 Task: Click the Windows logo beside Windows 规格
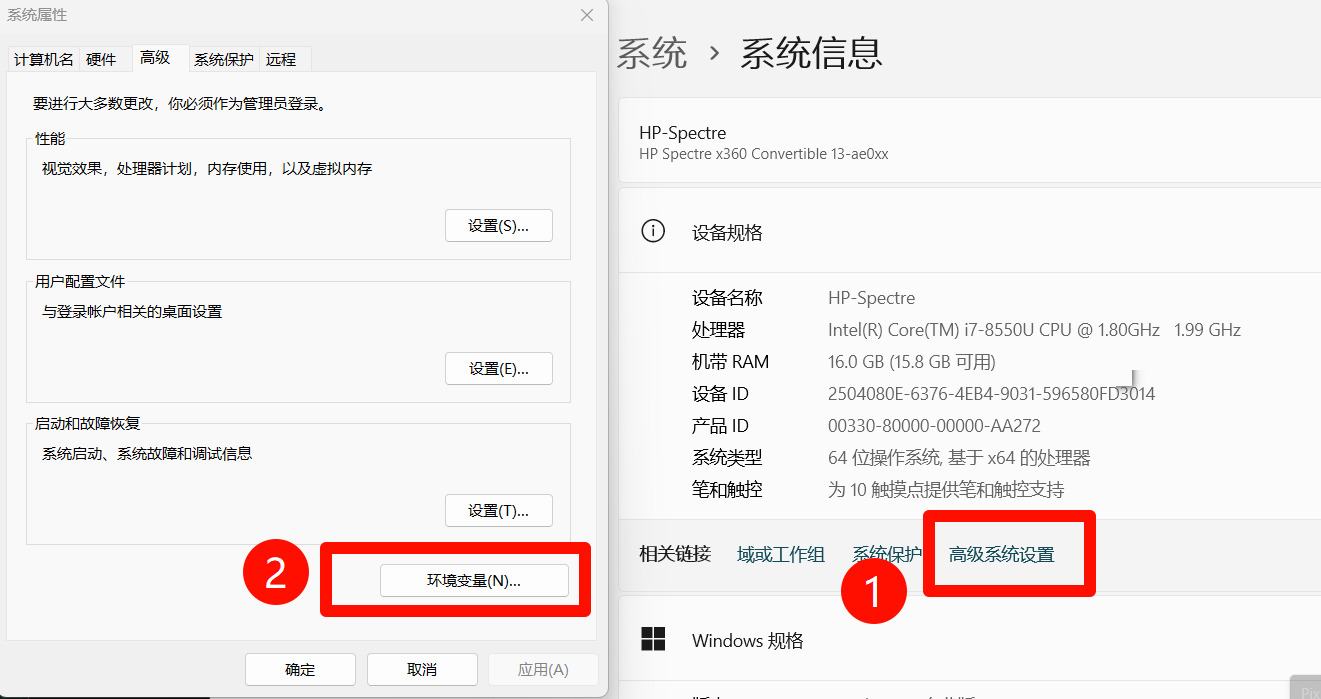tap(653, 640)
